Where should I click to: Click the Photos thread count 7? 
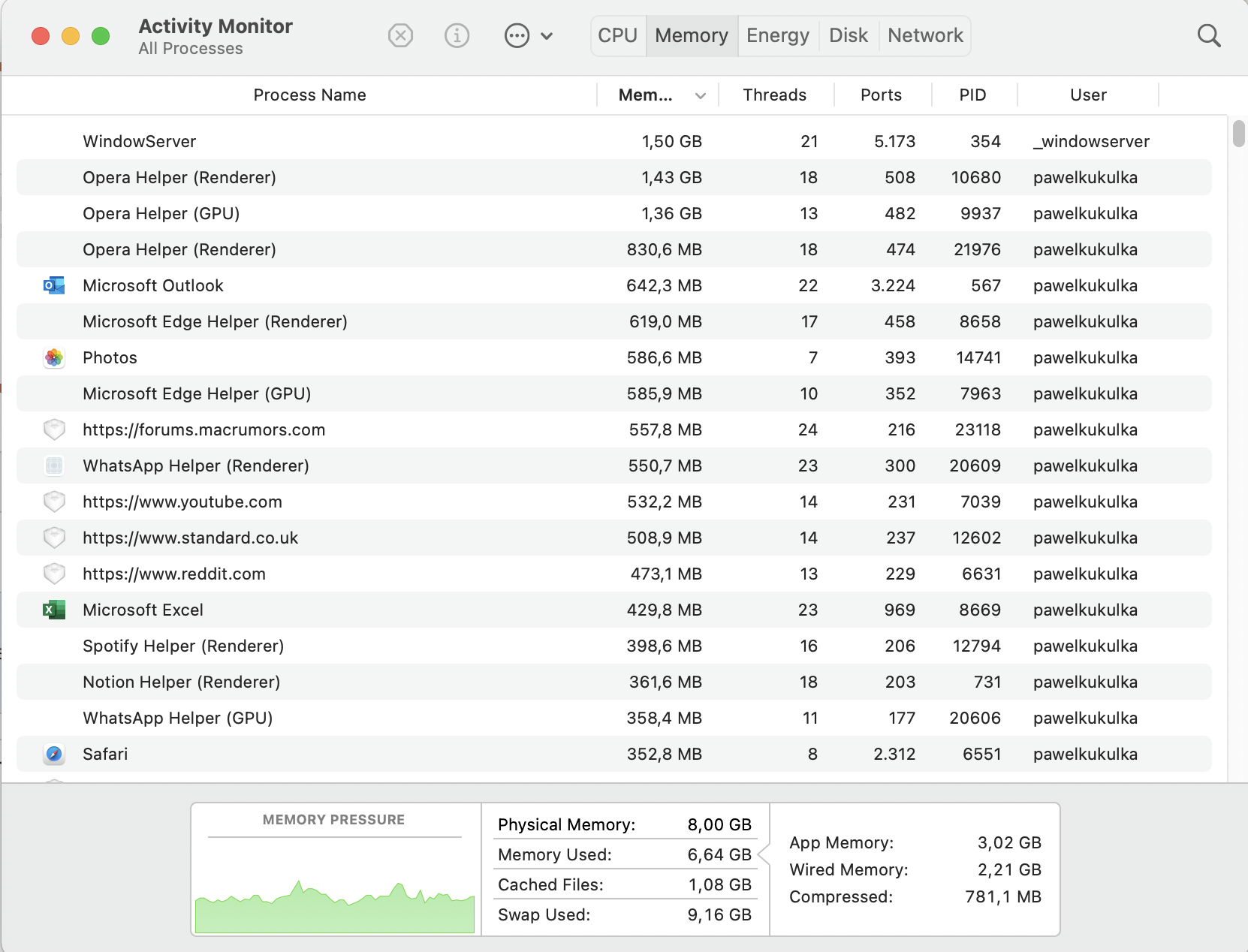pyautogui.click(x=812, y=357)
